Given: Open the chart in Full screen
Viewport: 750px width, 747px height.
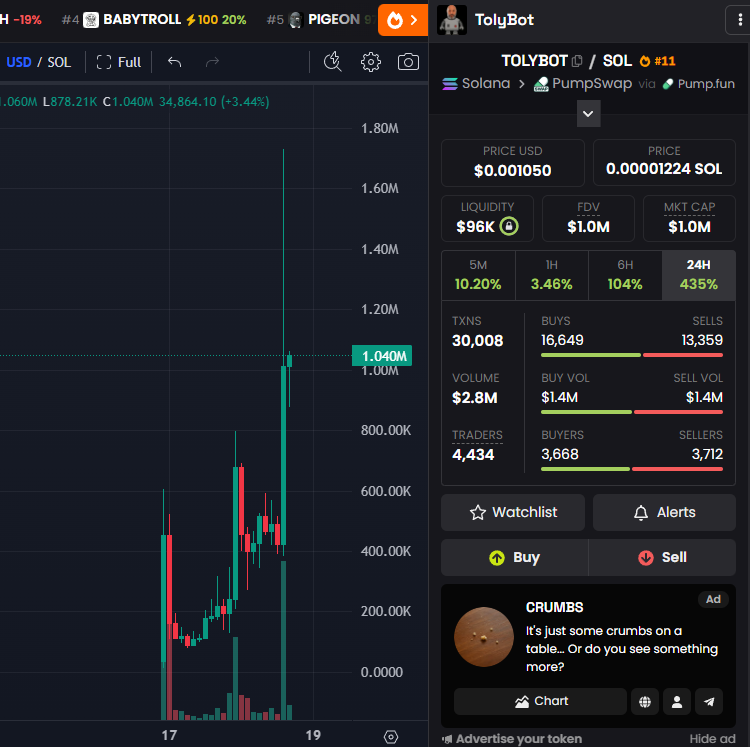Looking at the screenshot, I should tap(119, 62).
